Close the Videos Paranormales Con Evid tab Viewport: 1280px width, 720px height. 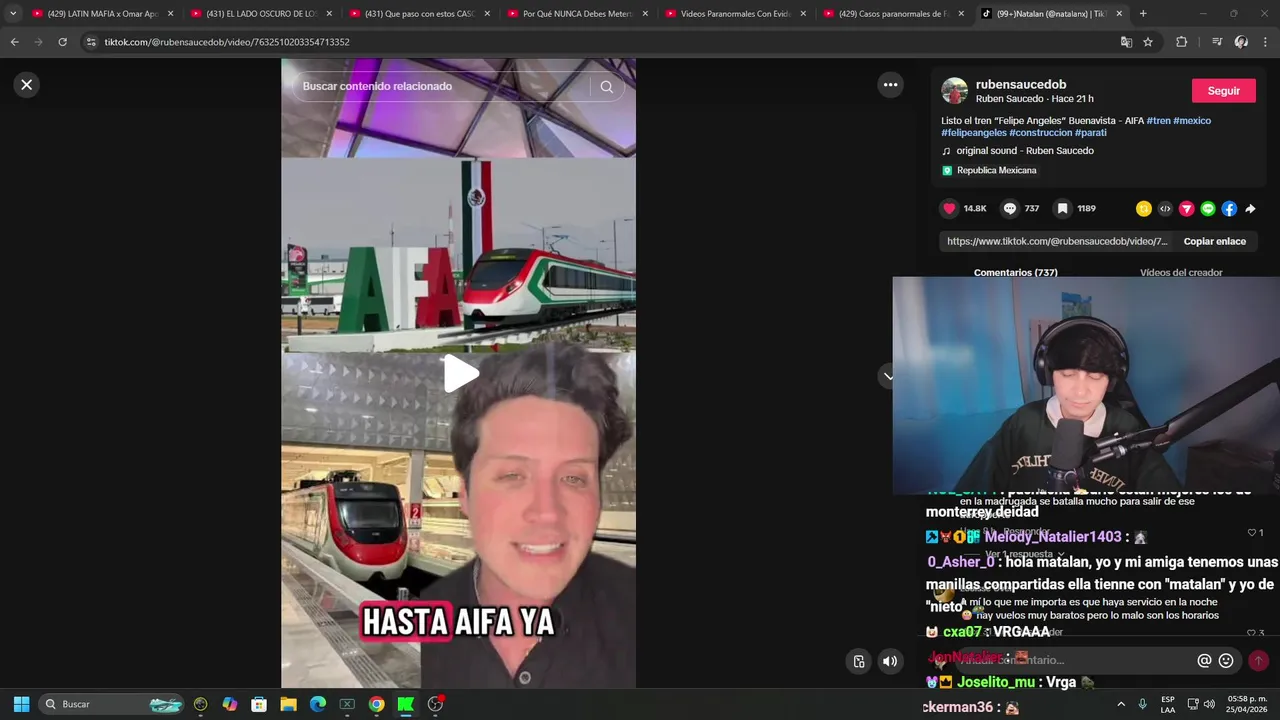(803, 14)
